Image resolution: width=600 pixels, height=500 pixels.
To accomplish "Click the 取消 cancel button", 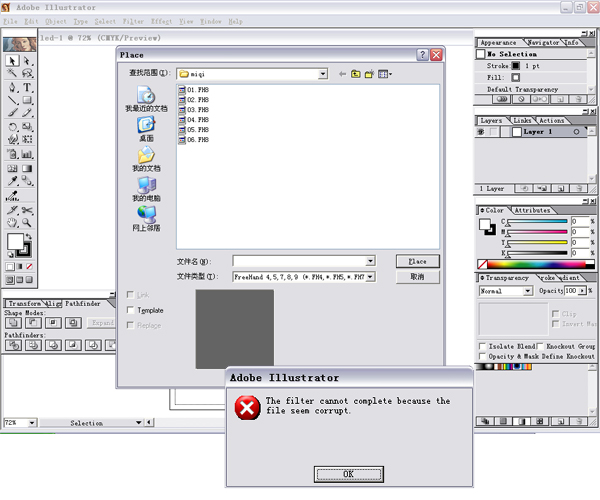I will pos(417,277).
